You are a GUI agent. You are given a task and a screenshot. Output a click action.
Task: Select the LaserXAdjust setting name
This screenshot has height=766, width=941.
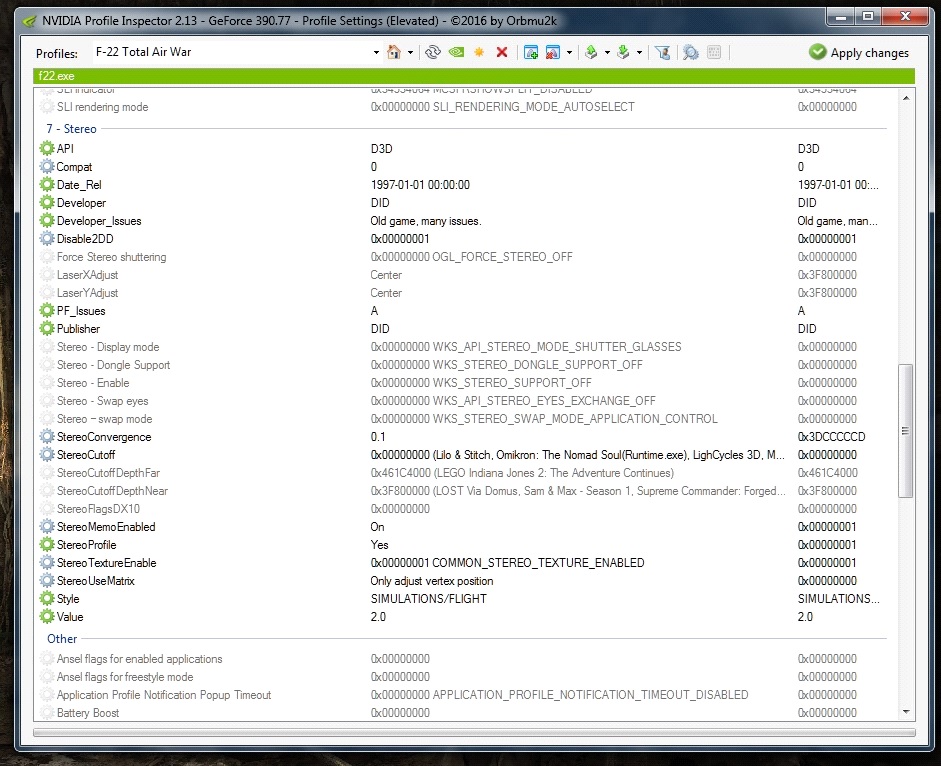[x=88, y=275]
